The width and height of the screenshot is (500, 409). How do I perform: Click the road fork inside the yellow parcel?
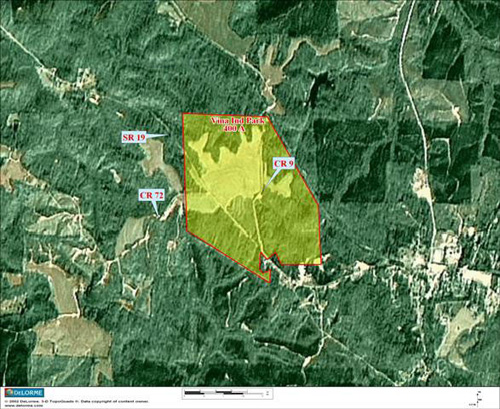256,197
